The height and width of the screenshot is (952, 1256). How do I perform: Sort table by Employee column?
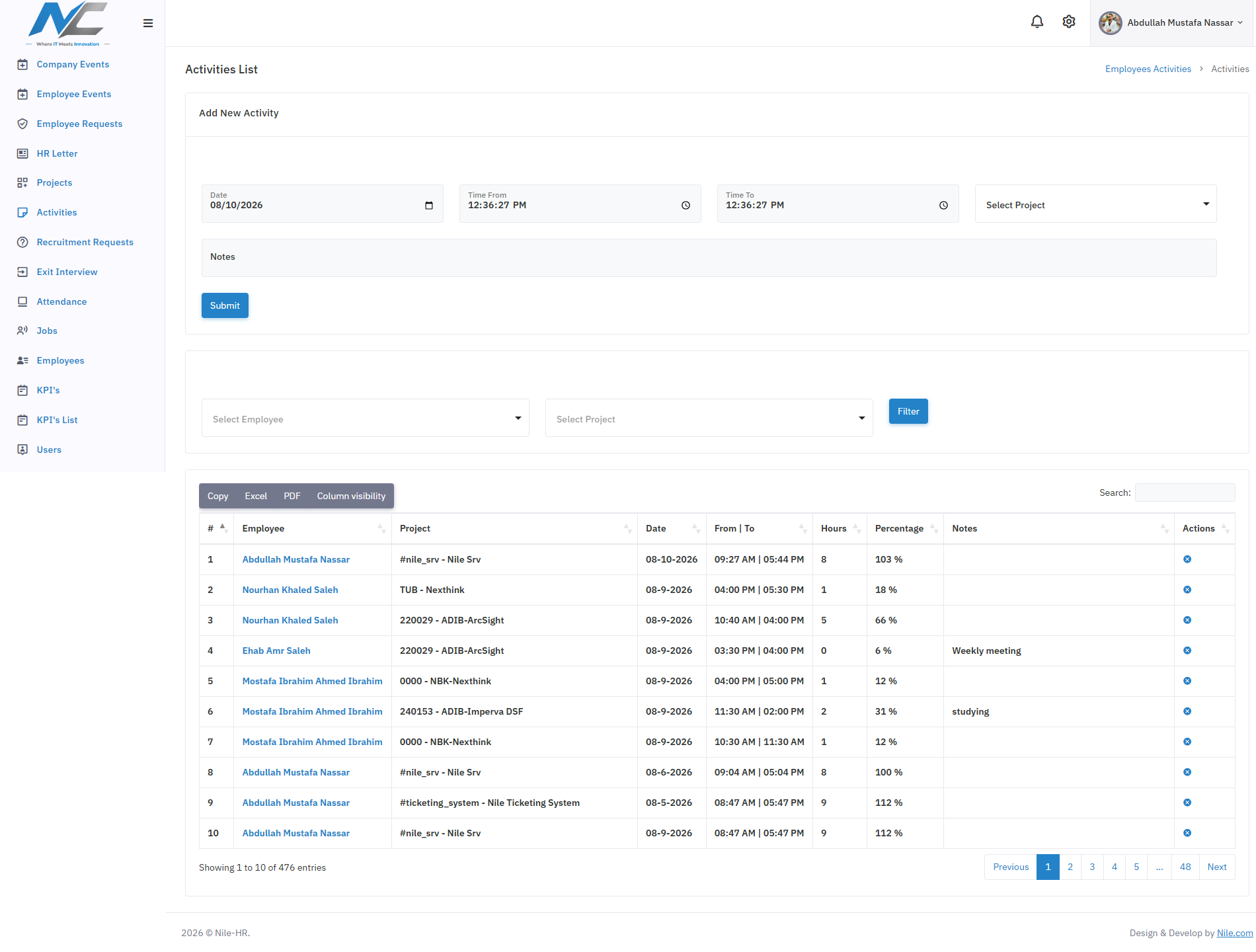pyautogui.click(x=313, y=528)
